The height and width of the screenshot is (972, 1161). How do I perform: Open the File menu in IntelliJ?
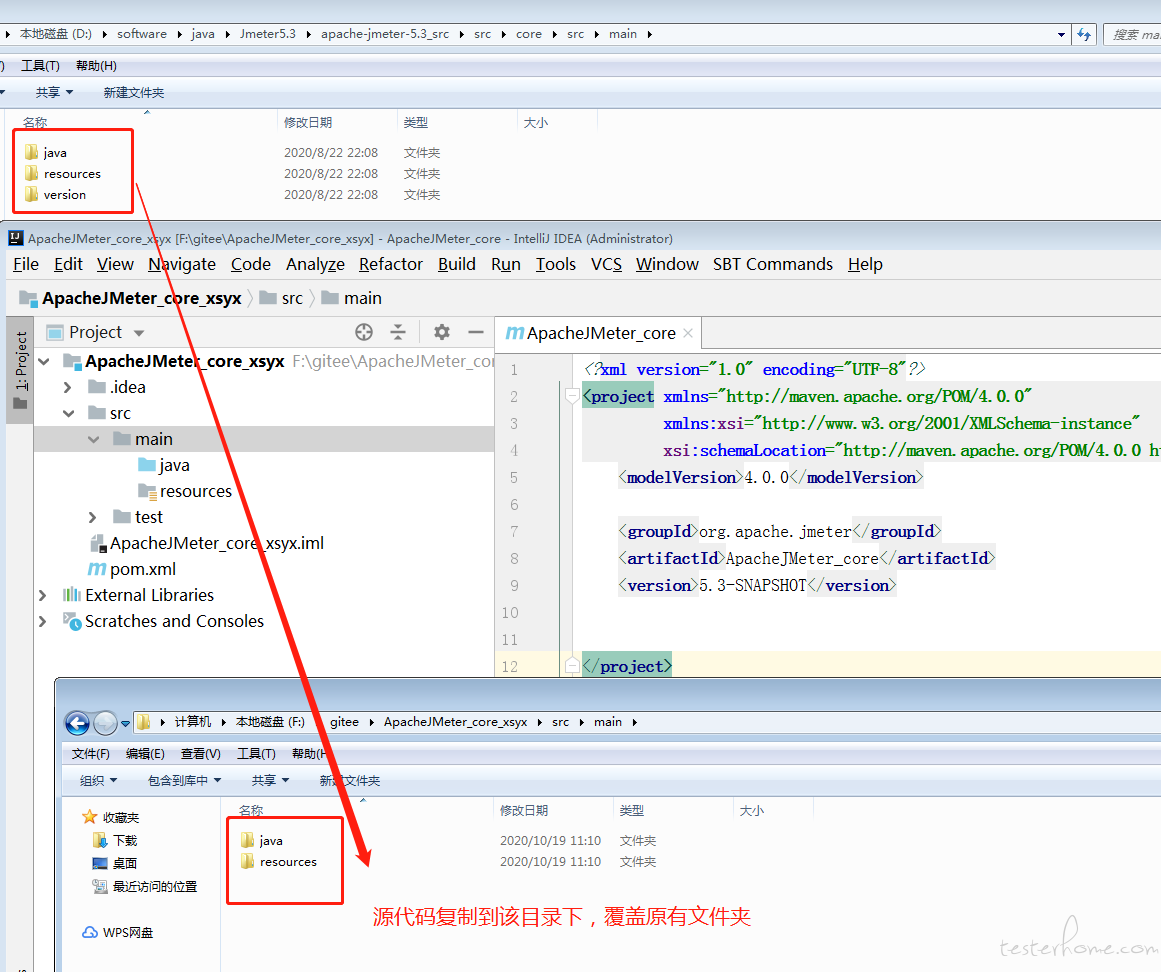tap(26, 264)
